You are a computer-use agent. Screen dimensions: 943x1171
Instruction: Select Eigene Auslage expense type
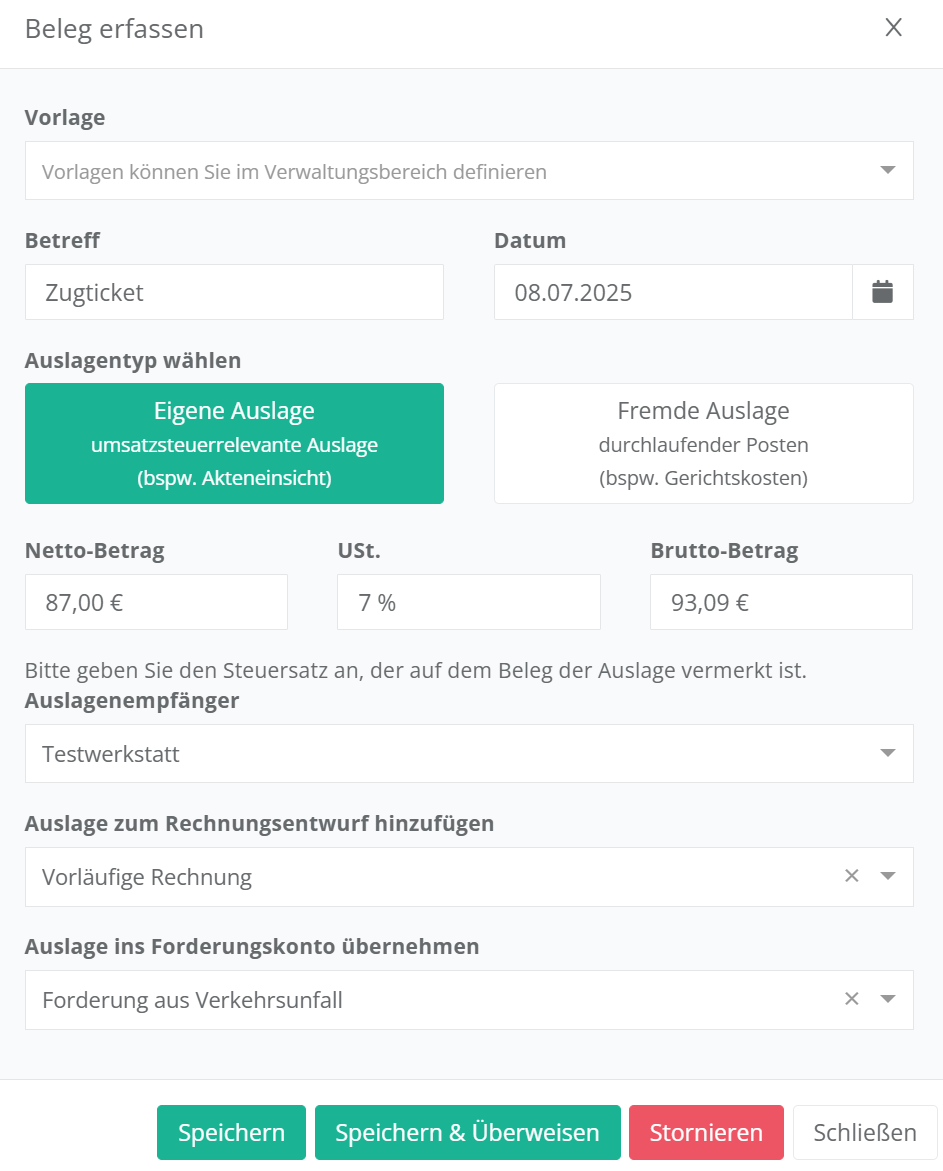coord(234,443)
